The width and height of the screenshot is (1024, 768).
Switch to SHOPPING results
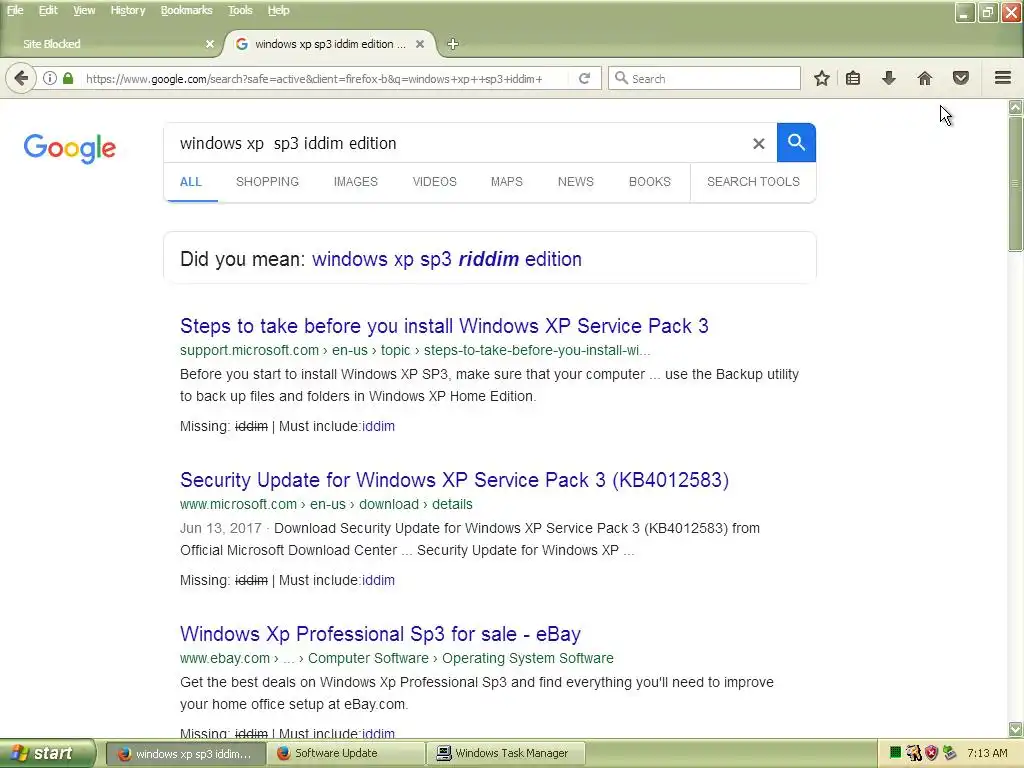(267, 182)
